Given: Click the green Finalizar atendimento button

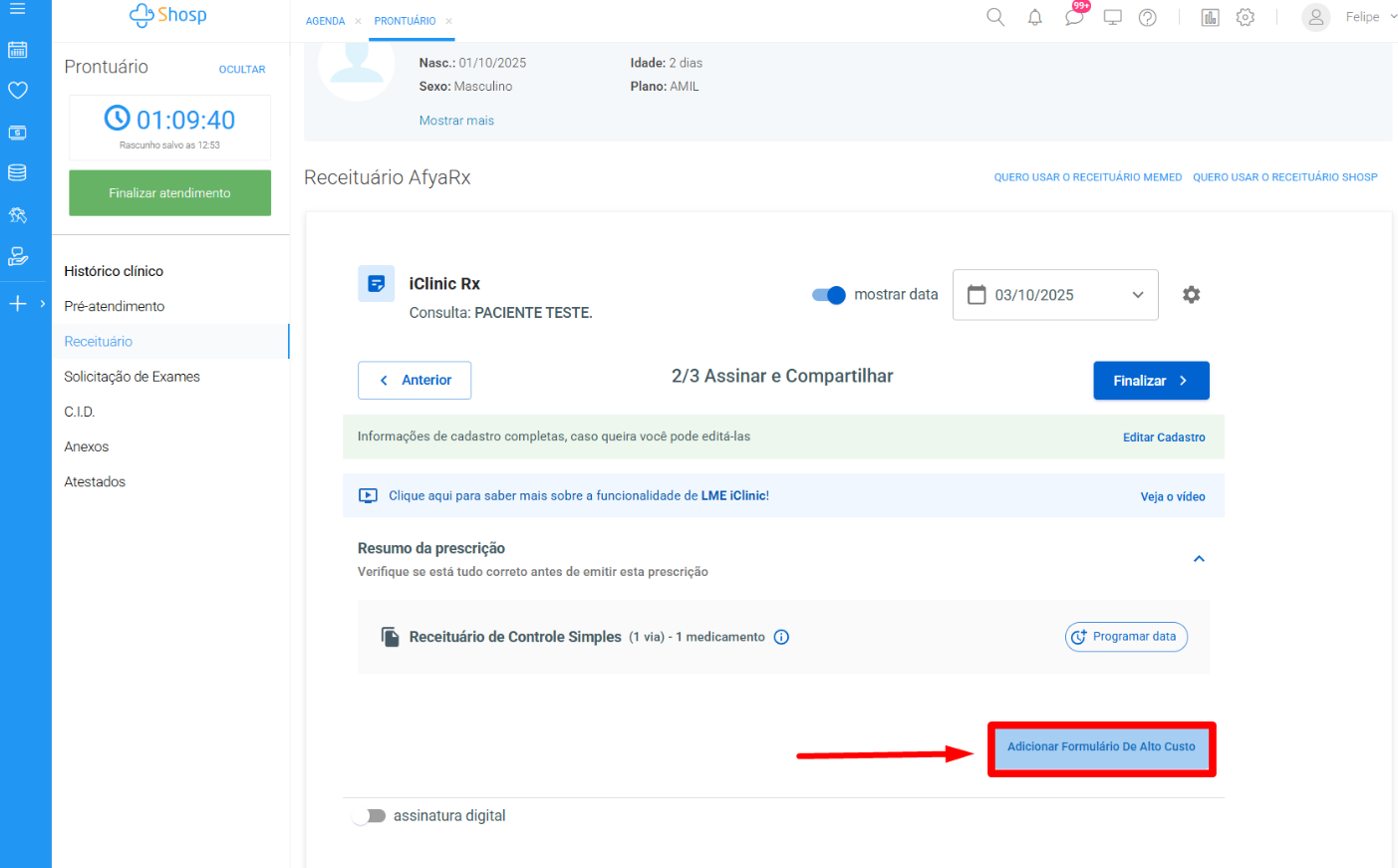Looking at the screenshot, I should point(169,193).
